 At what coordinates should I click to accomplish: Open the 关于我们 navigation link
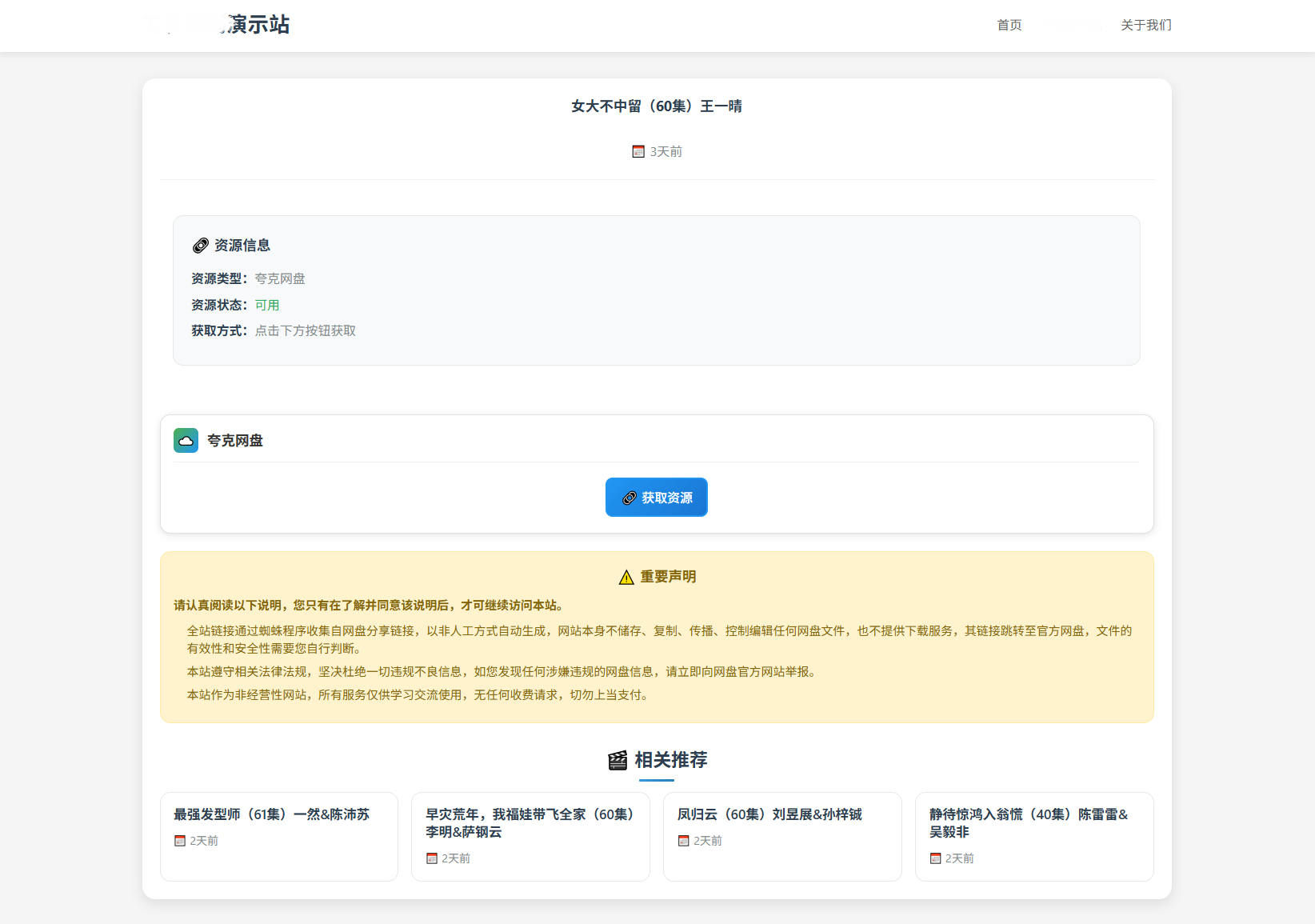click(1145, 25)
